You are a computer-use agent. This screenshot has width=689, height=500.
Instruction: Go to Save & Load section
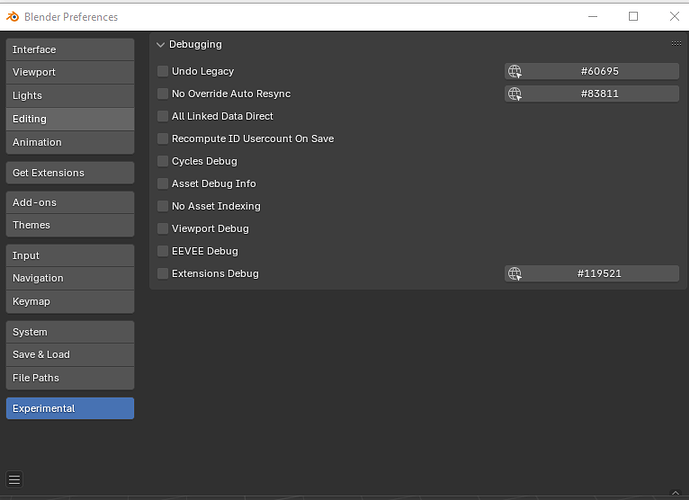70,355
